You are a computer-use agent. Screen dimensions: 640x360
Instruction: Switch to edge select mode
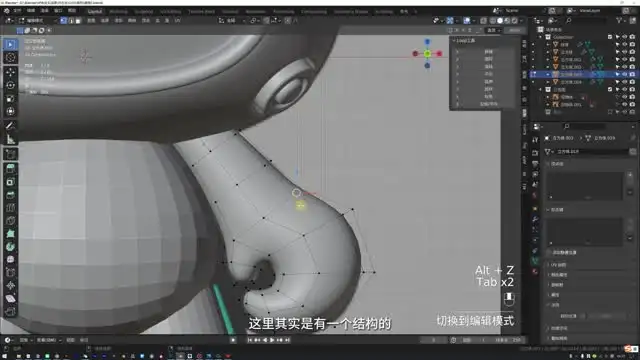pos(71,20)
